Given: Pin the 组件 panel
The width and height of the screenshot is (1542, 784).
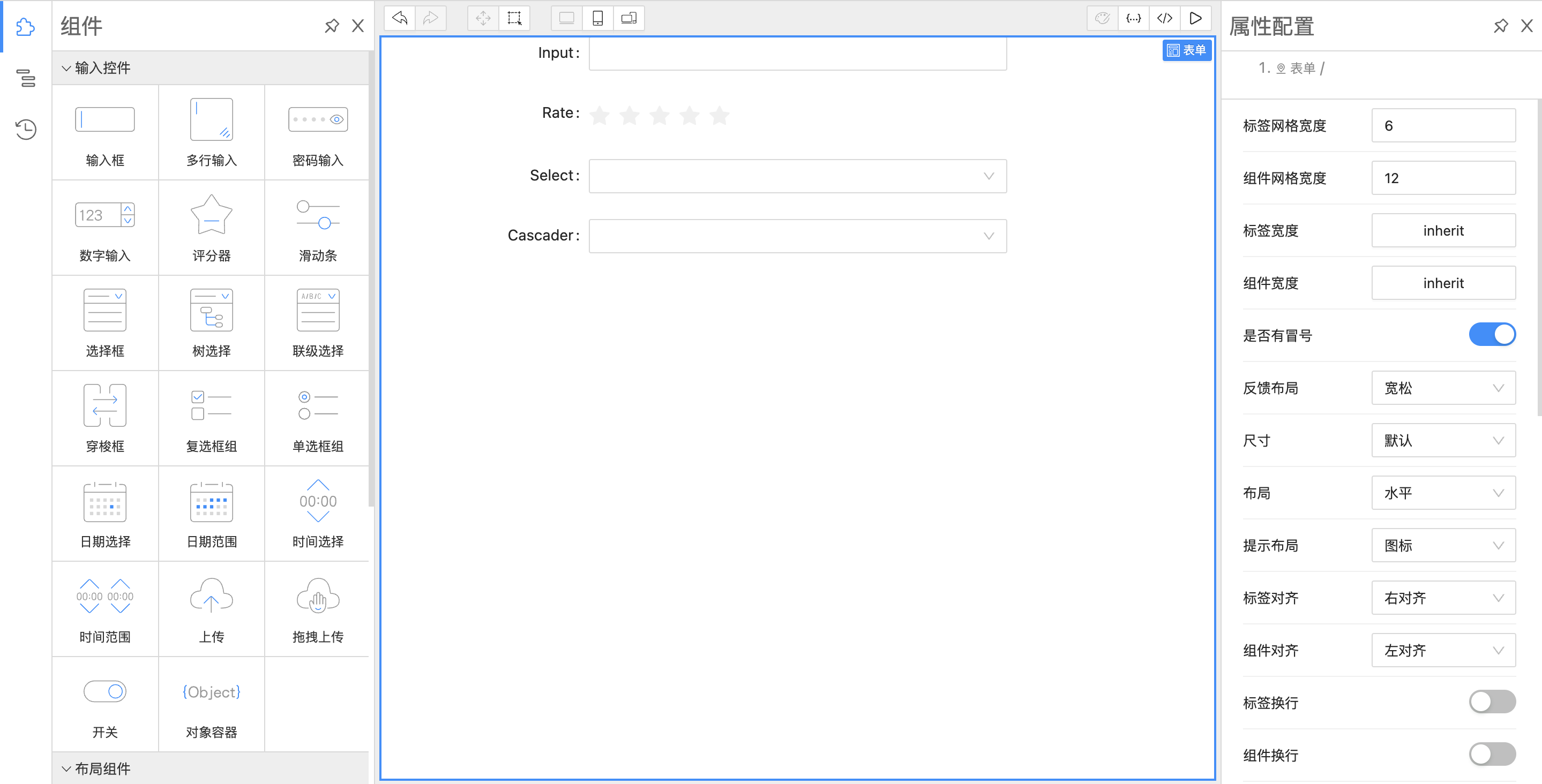Looking at the screenshot, I should [x=332, y=26].
